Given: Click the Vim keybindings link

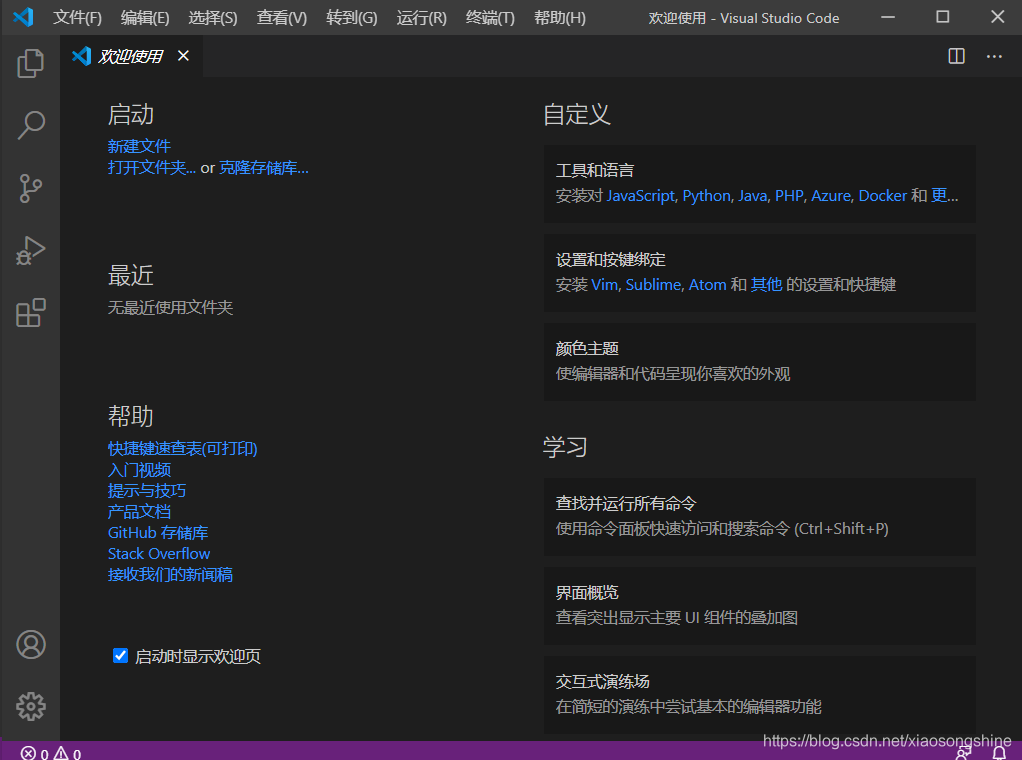Looking at the screenshot, I should (x=604, y=285).
